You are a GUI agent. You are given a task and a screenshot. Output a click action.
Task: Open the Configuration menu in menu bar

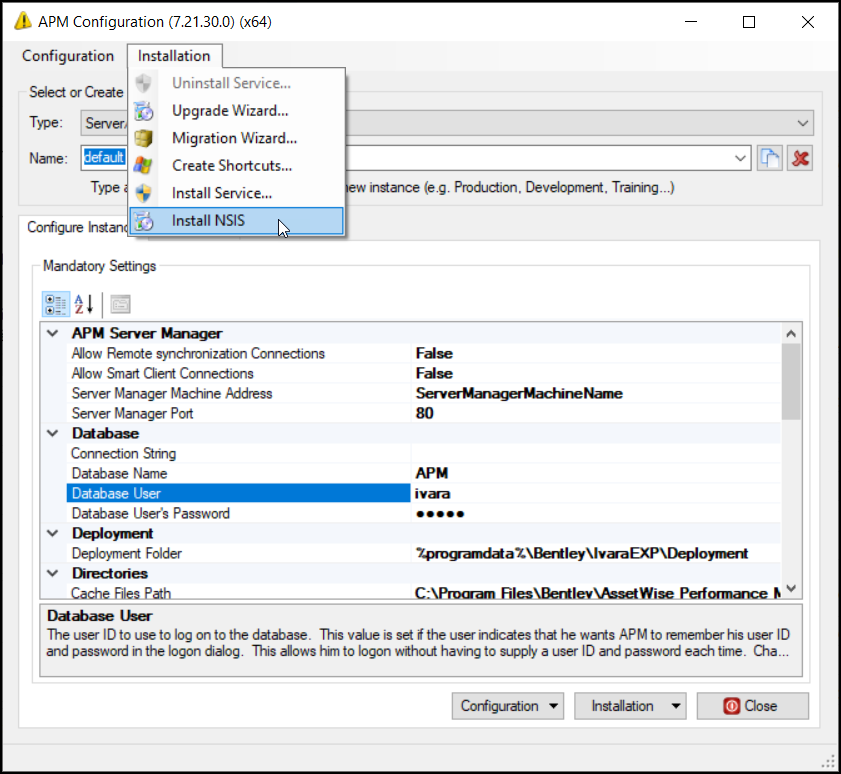(x=68, y=56)
